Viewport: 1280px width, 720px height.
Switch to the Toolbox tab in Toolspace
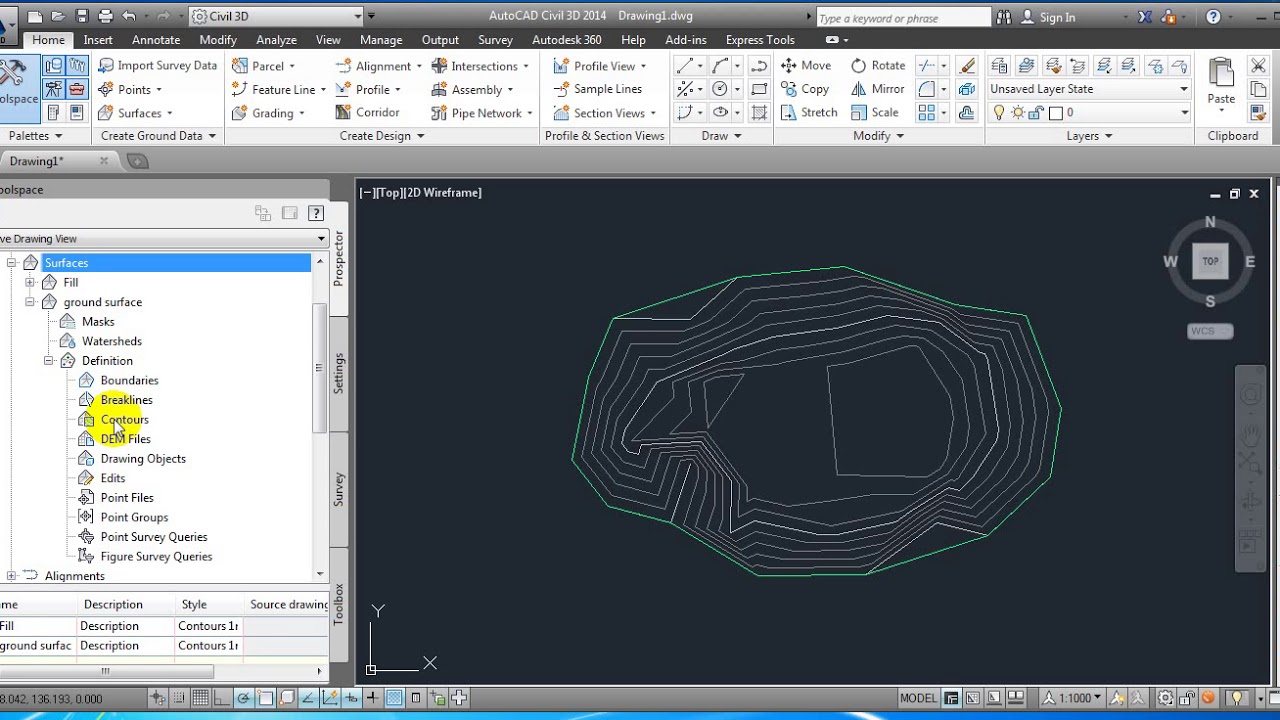[x=339, y=604]
